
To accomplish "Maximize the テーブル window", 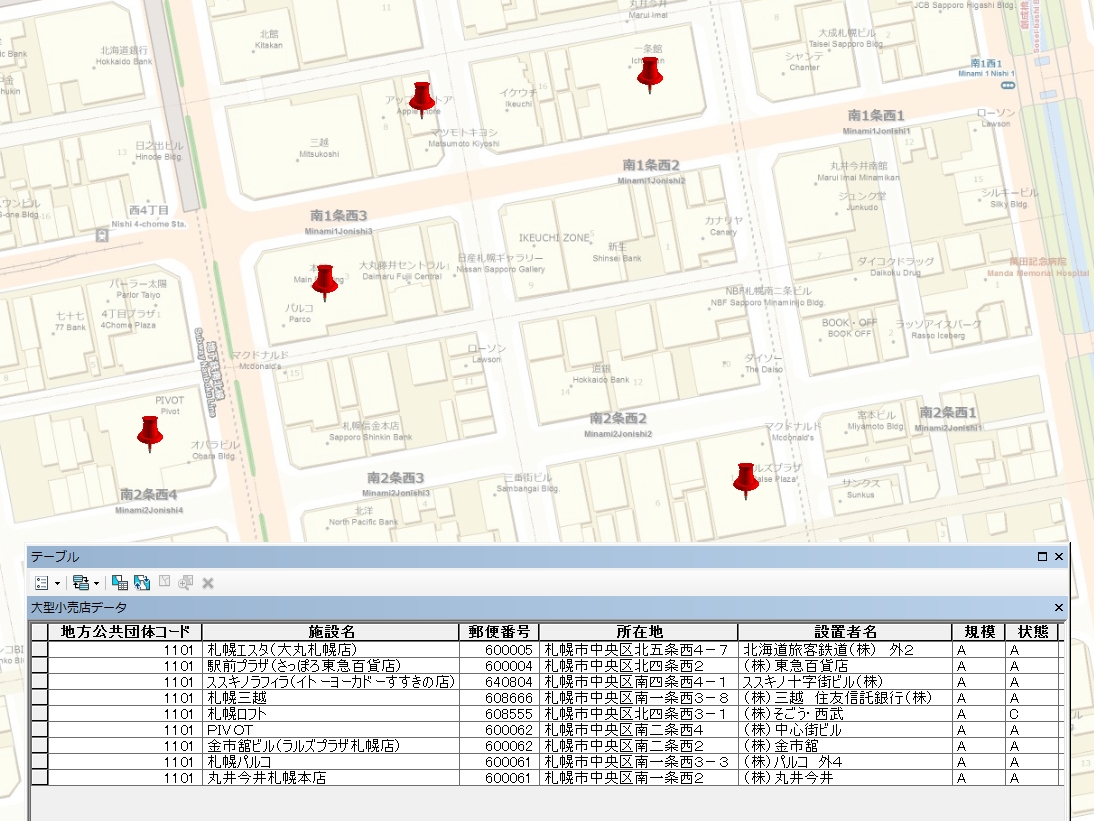I will pos(1042,557).
